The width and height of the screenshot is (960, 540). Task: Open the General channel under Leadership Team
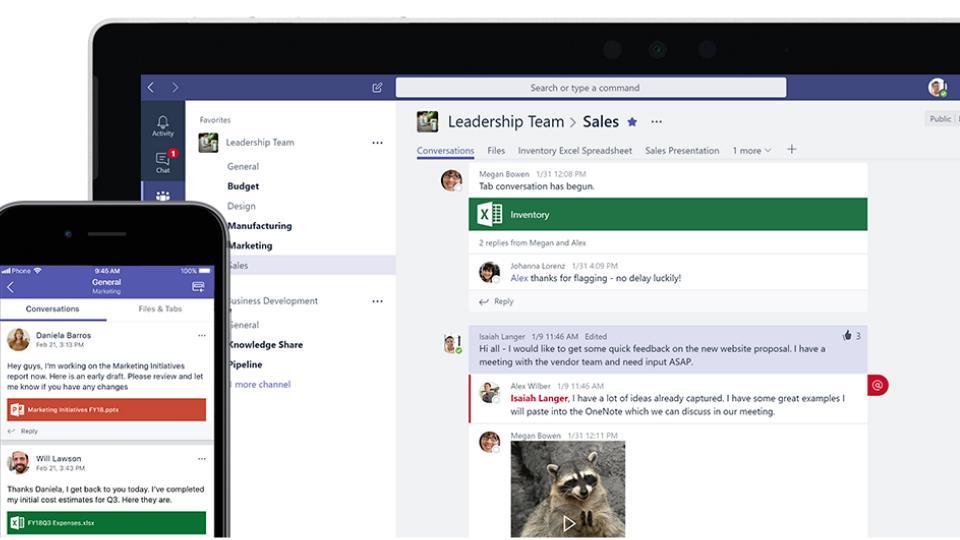(x=243, y=167)
